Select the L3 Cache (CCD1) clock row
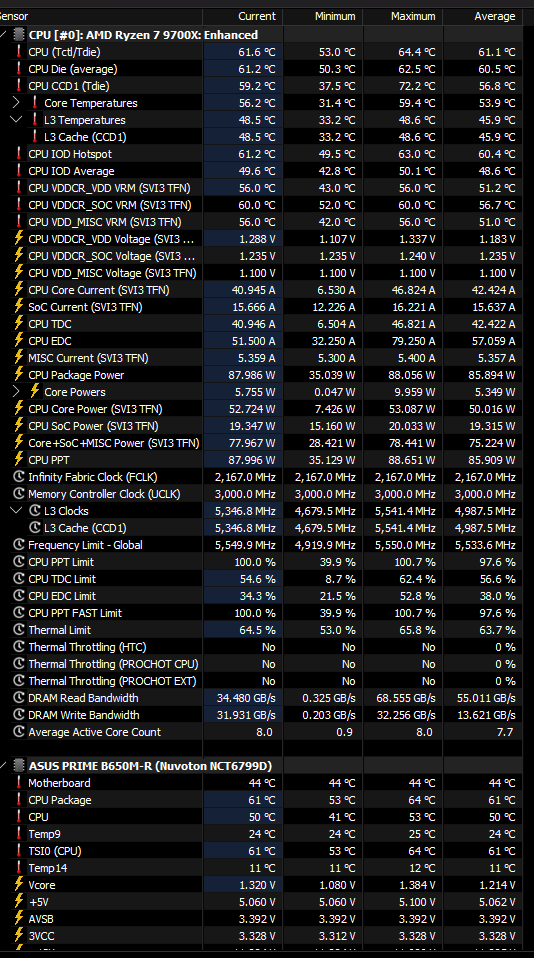The height and width of the screenshot is (958, 534). (x=262, y=528)
